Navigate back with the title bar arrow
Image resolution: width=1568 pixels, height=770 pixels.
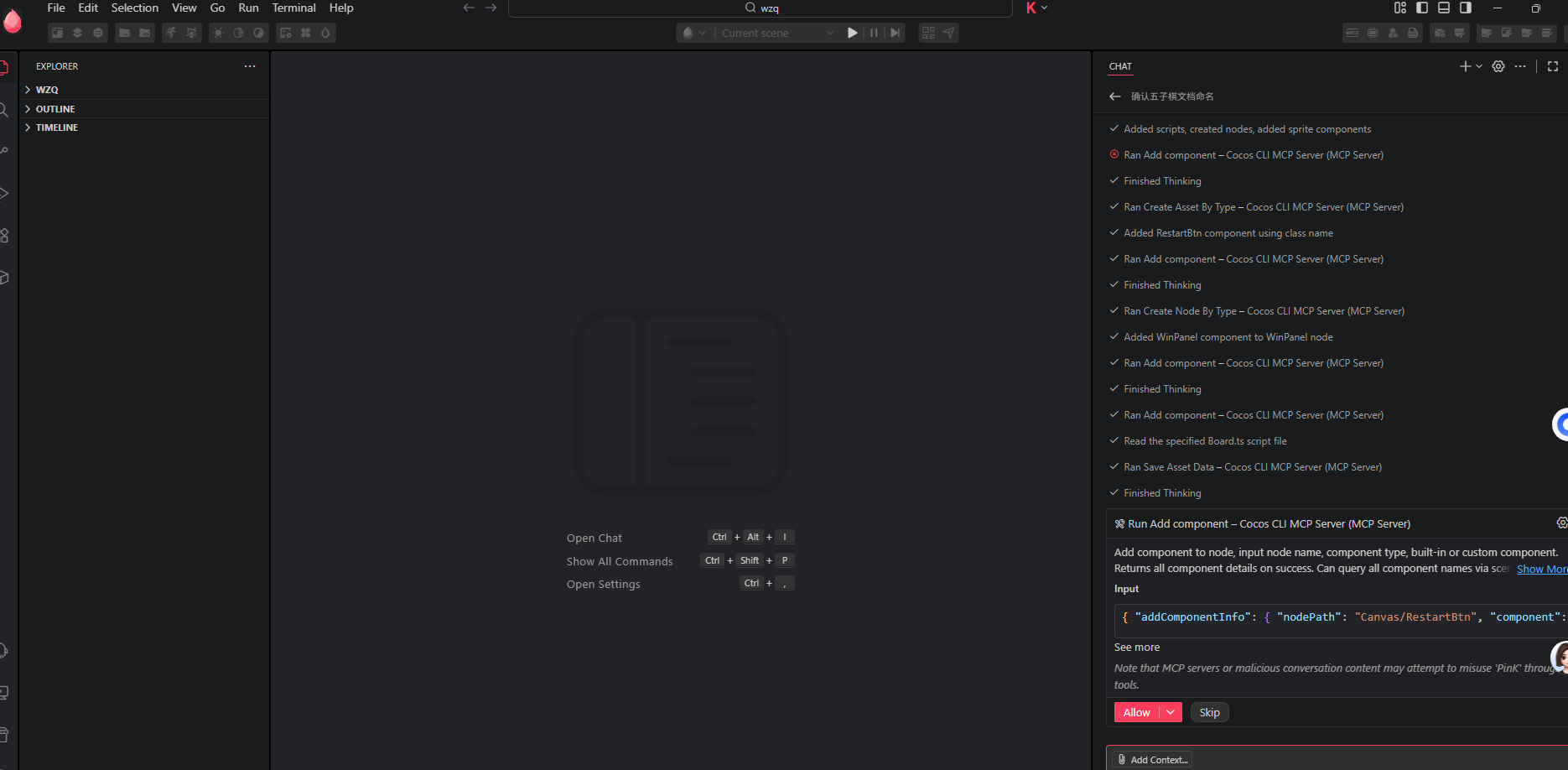click(x=469, y=8)
